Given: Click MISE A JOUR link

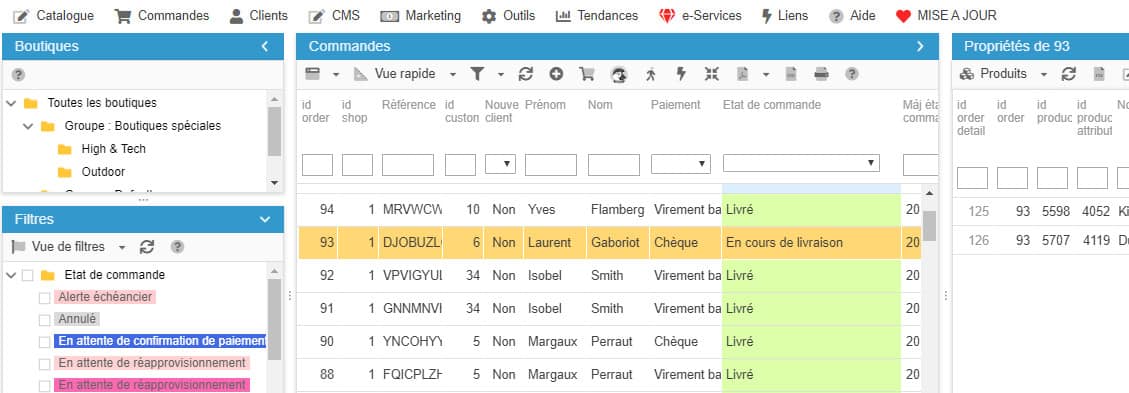Looking at the screenshot, I should click(x=947, y=16).
